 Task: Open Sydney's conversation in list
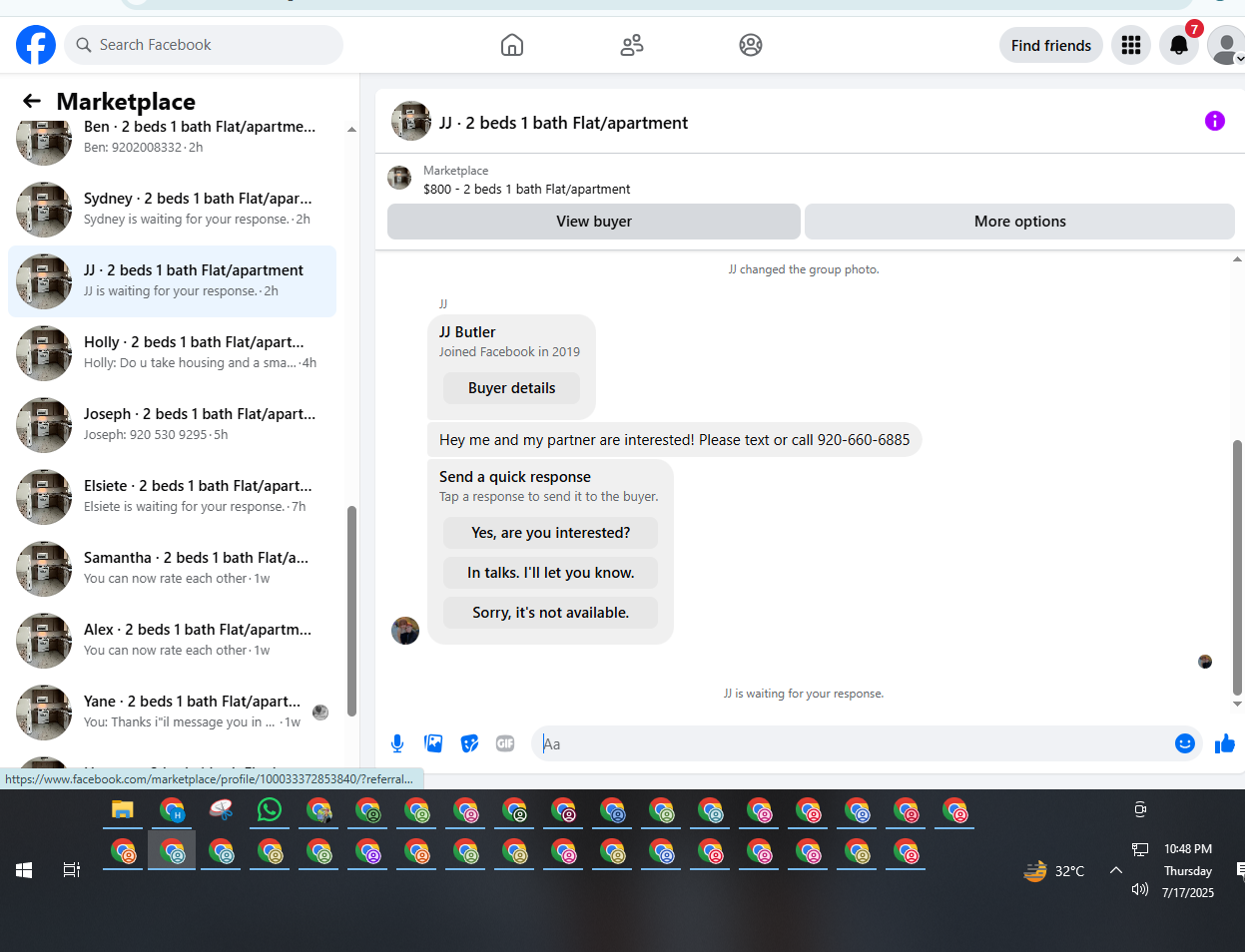pos(172,210)
